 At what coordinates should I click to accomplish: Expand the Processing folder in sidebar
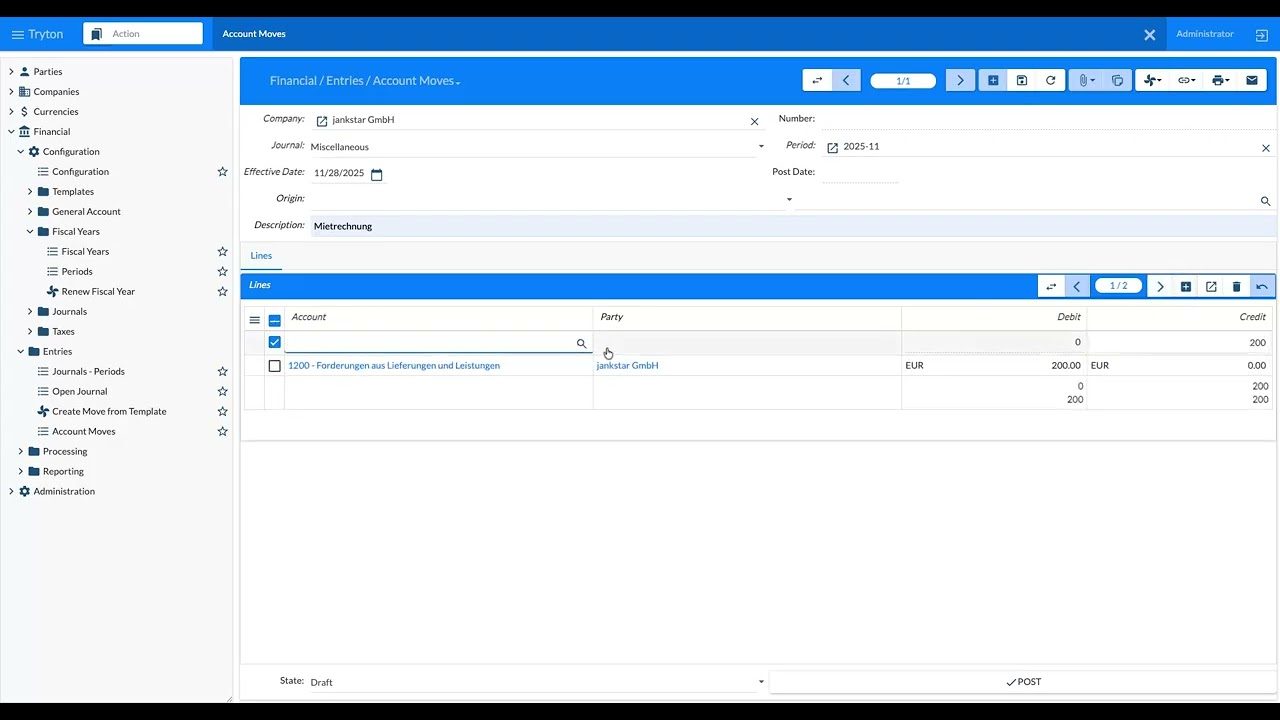[20, 452]
